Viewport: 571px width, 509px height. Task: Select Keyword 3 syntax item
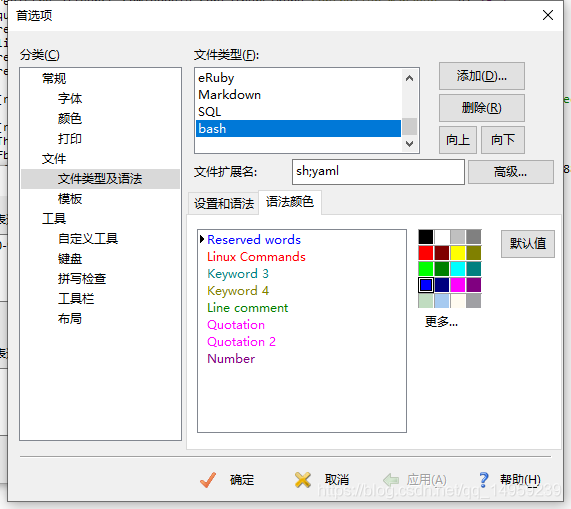[x=238, y=273]
